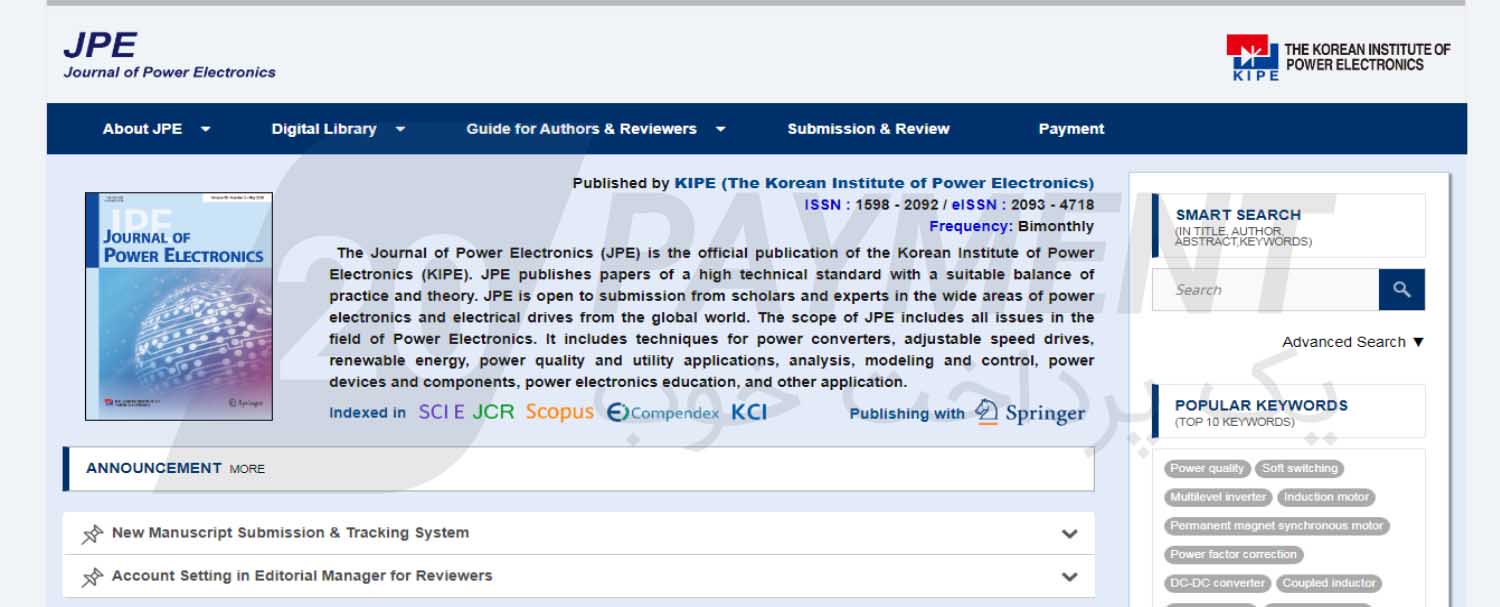Go to Submission & Review page

[x=868, y=129]
